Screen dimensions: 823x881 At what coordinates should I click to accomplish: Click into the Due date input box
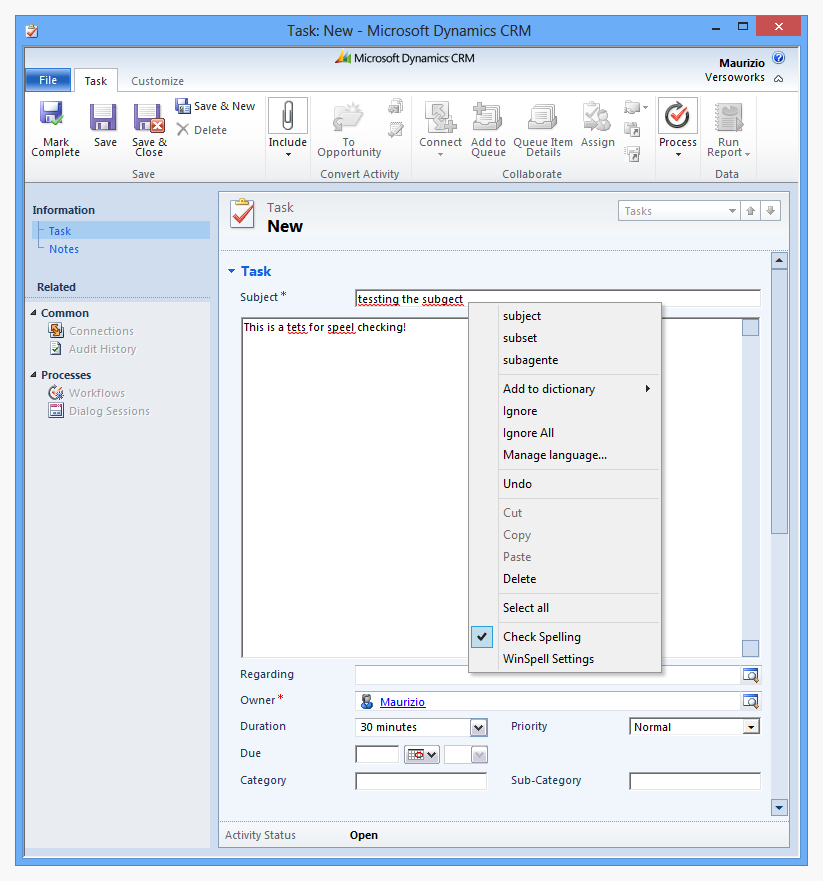[x=377, y=754]
